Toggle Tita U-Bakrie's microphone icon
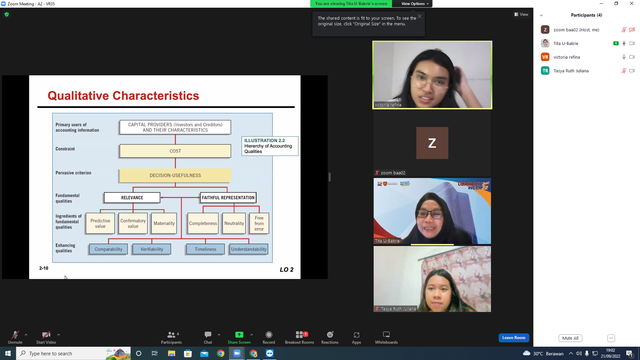The width and height of the screenshot is (640, 360). [624, 43]
